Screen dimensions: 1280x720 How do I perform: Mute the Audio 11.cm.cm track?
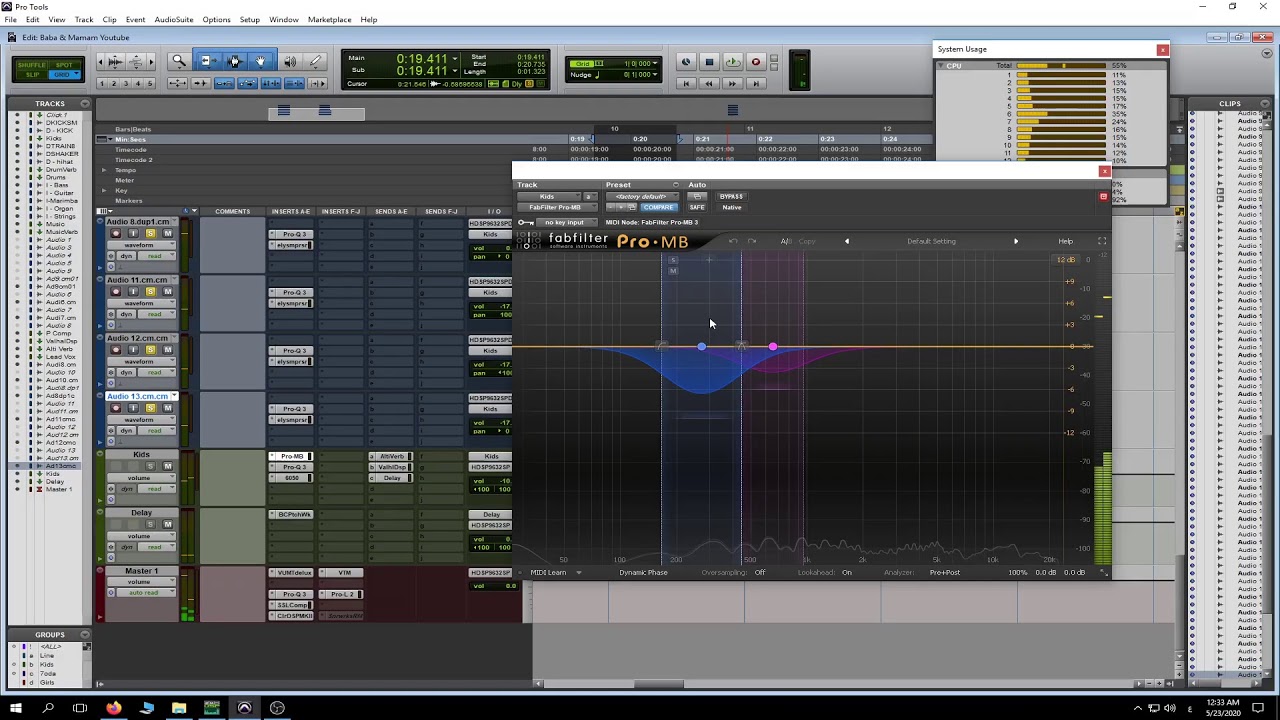click(167, 292)
